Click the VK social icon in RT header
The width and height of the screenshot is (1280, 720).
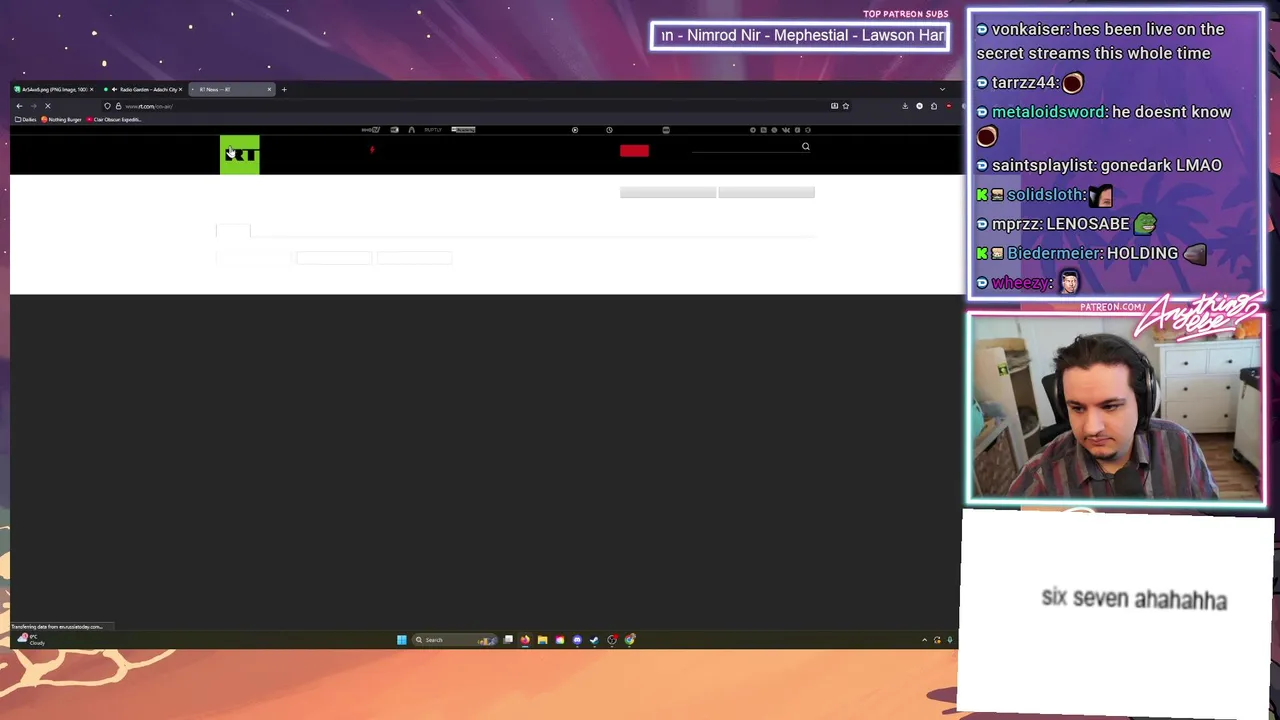[786, 130]
